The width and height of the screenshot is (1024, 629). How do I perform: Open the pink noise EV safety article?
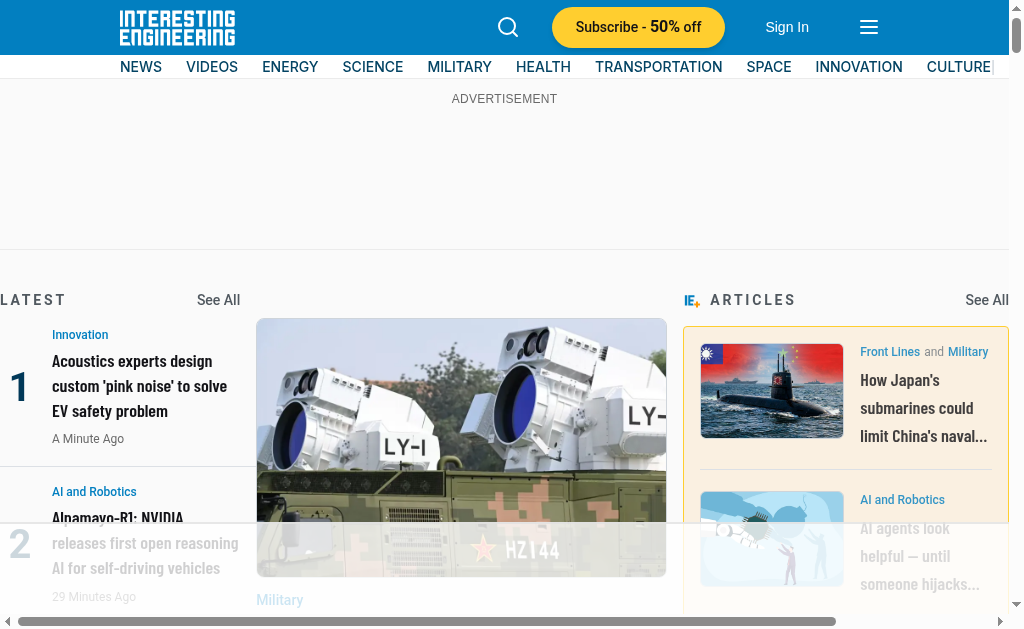pyautogui.click(x=139, y=386)
